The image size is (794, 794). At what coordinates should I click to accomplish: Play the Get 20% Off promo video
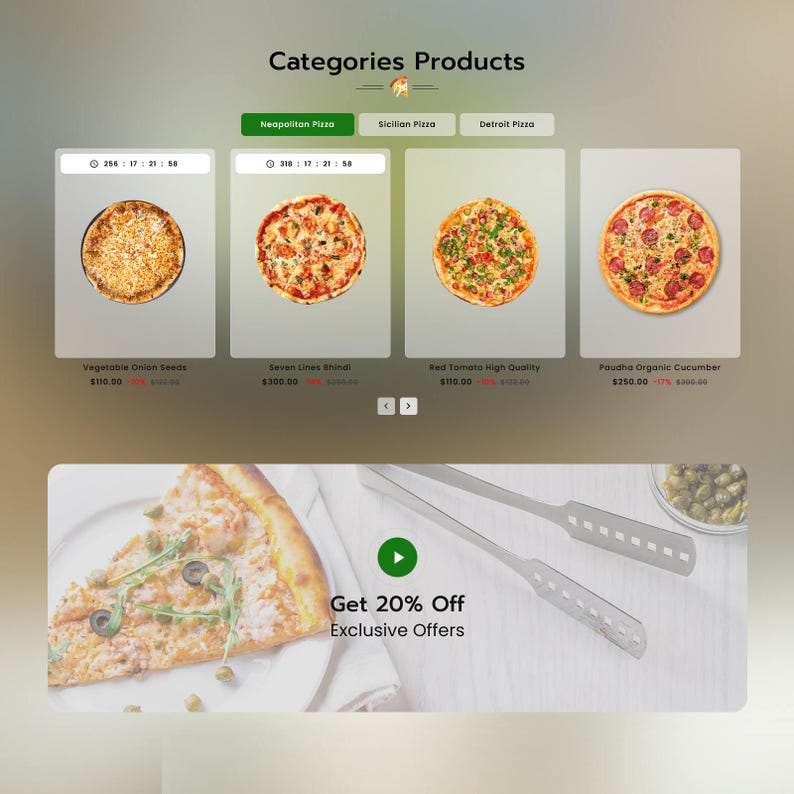coord(398,557)
